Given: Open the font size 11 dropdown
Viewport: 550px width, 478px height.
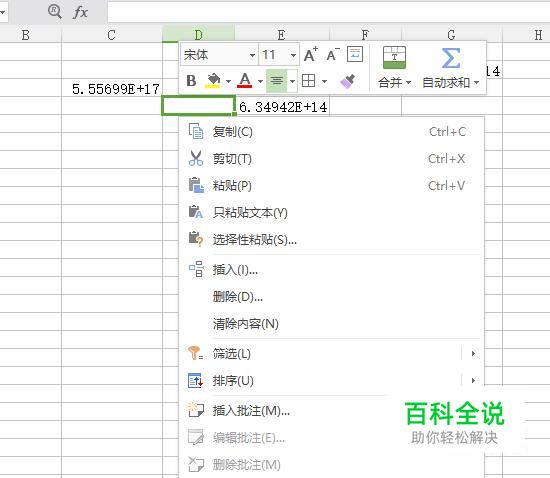Looking at the screenshot, I should pos(293,55).
